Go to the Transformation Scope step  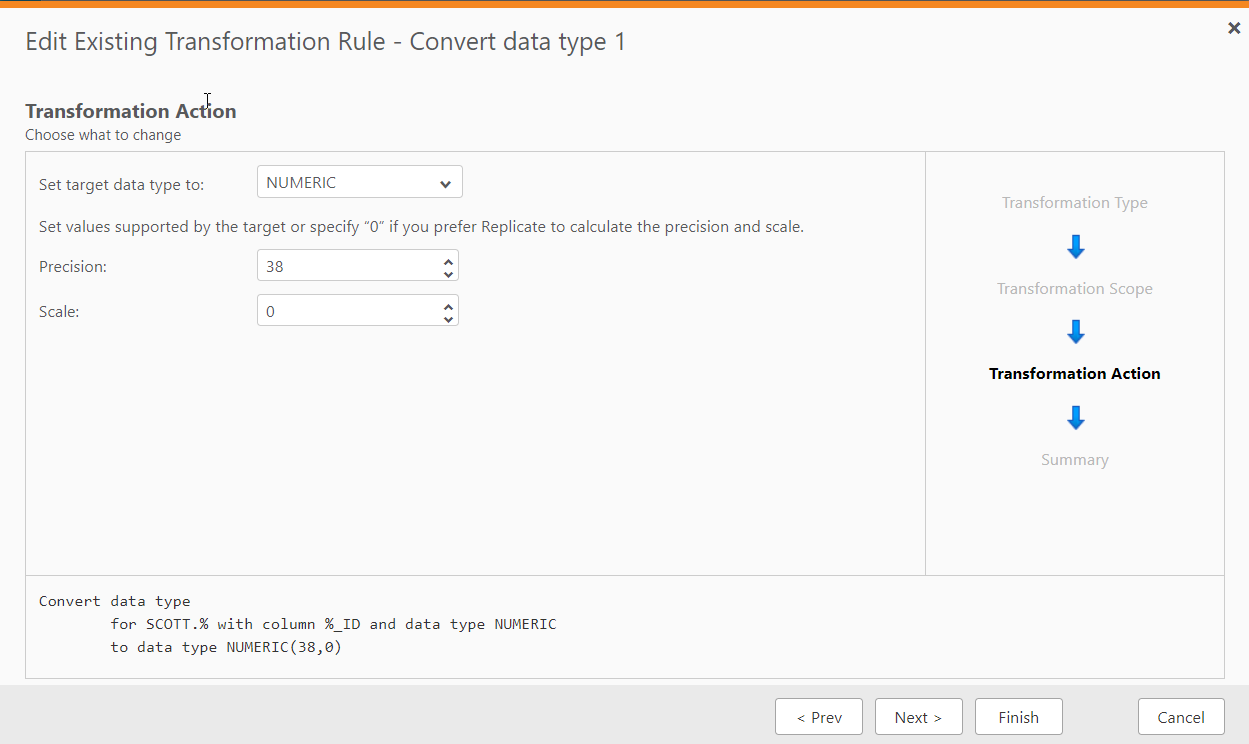pos(1075,289)
